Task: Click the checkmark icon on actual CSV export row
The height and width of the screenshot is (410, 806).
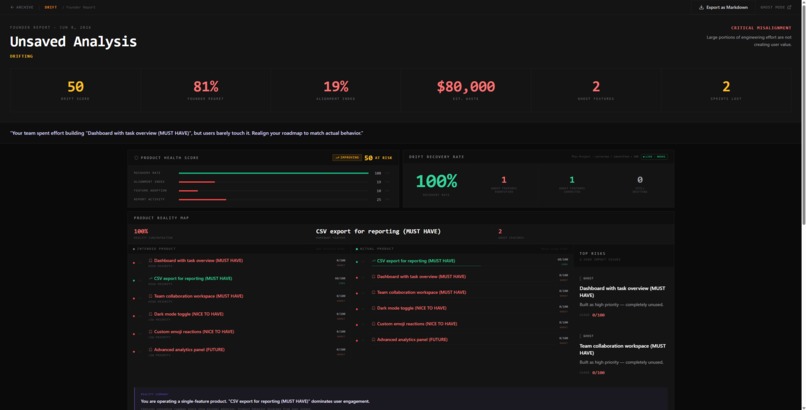Action: [x=373, y=260]
